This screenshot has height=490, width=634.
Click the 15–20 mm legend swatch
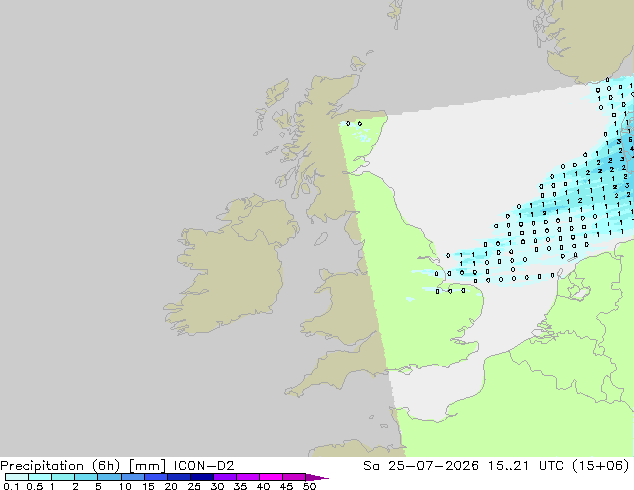(155, 477)
